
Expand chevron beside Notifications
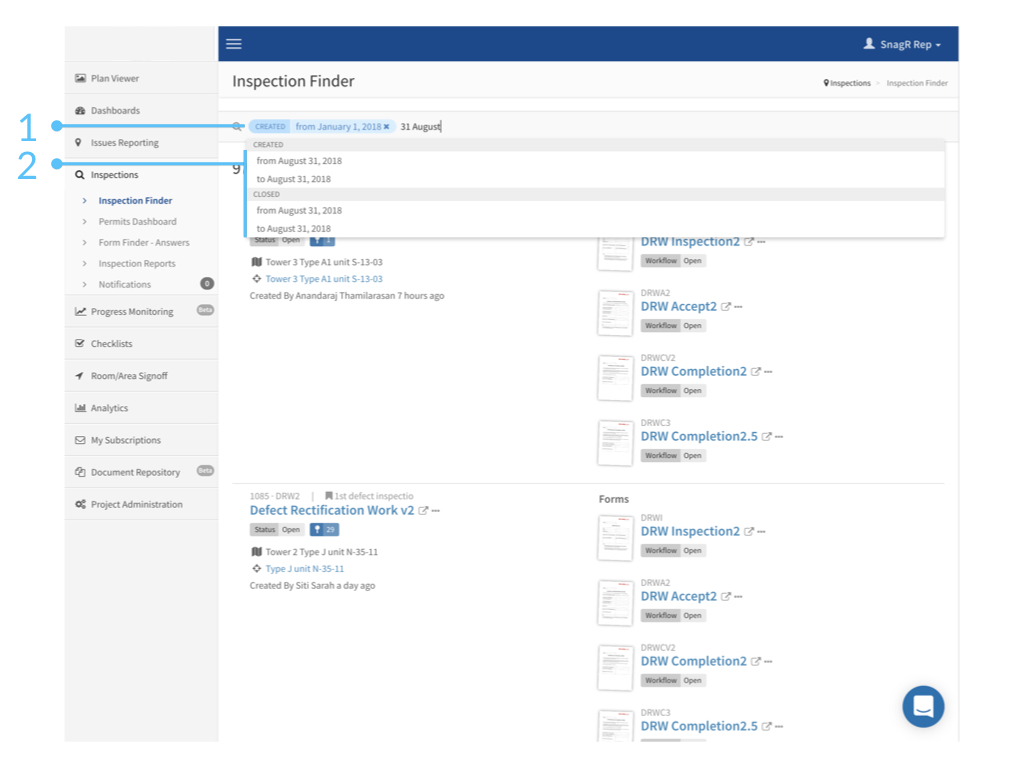click(84, 284)
